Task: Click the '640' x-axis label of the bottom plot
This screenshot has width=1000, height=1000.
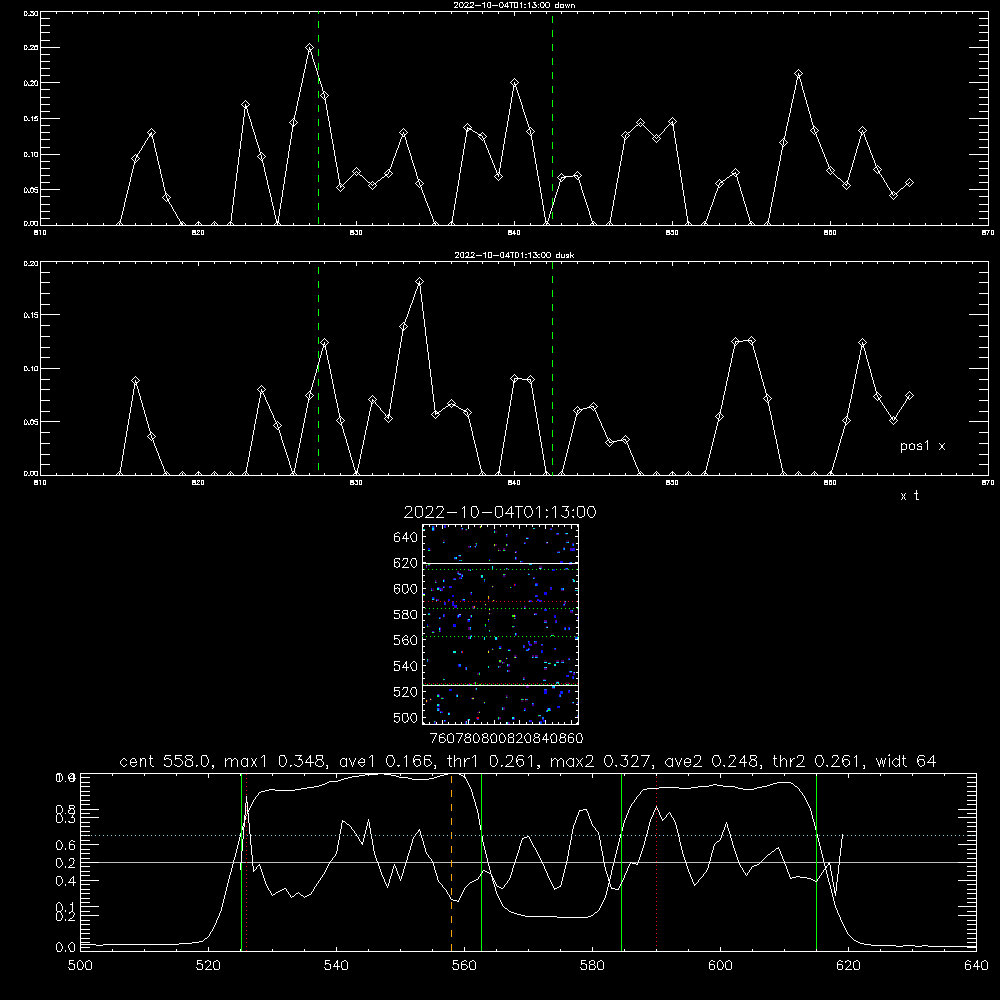Action: (976, 966)
